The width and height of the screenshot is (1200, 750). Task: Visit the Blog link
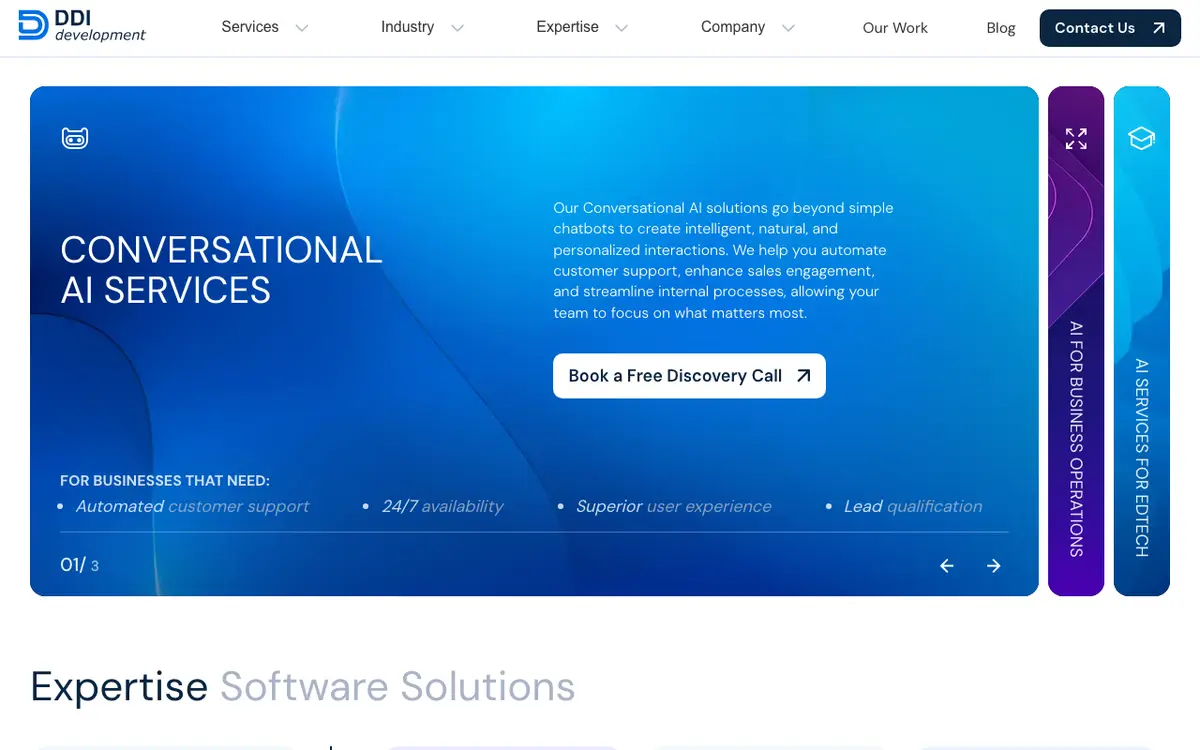coord(1001,28)
